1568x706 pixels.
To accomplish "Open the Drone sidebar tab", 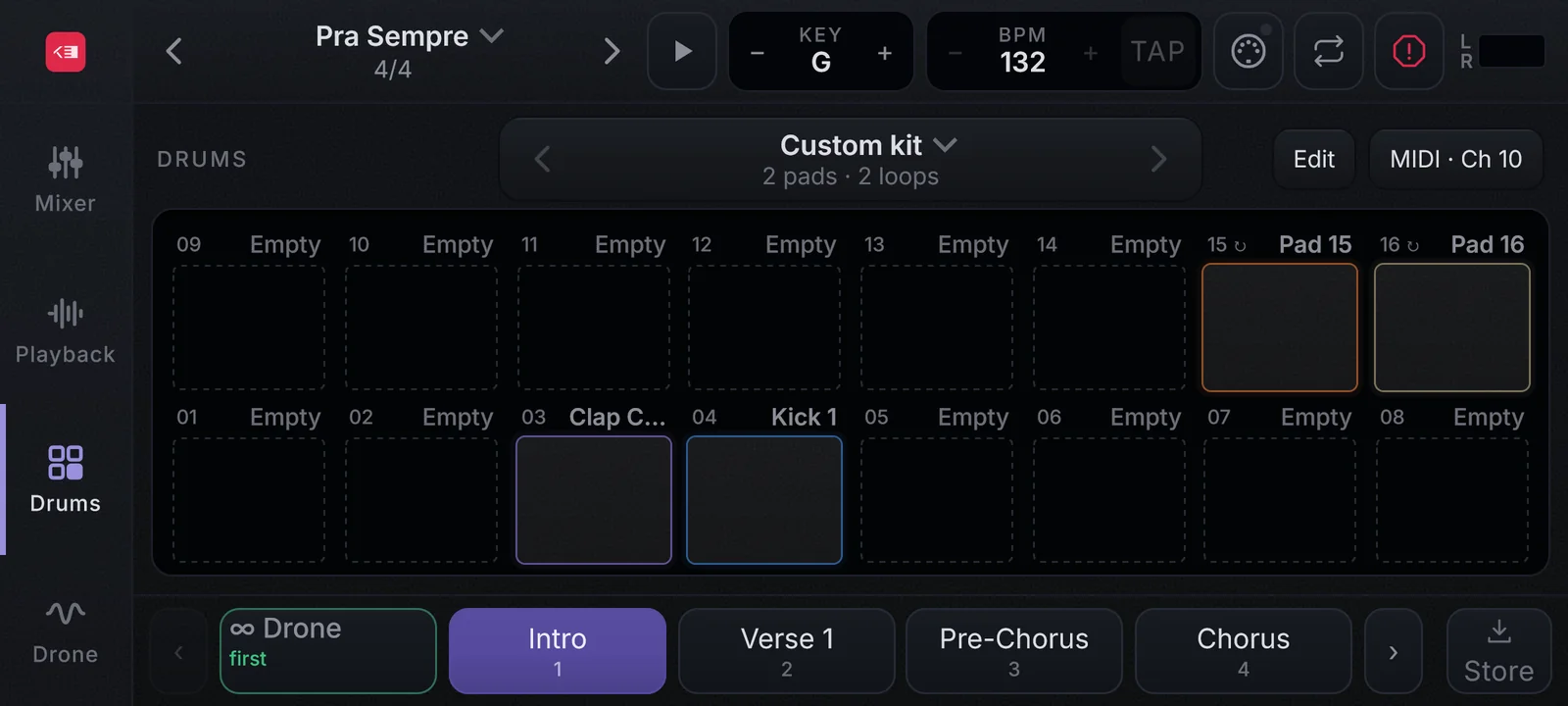I will (66, 632).
